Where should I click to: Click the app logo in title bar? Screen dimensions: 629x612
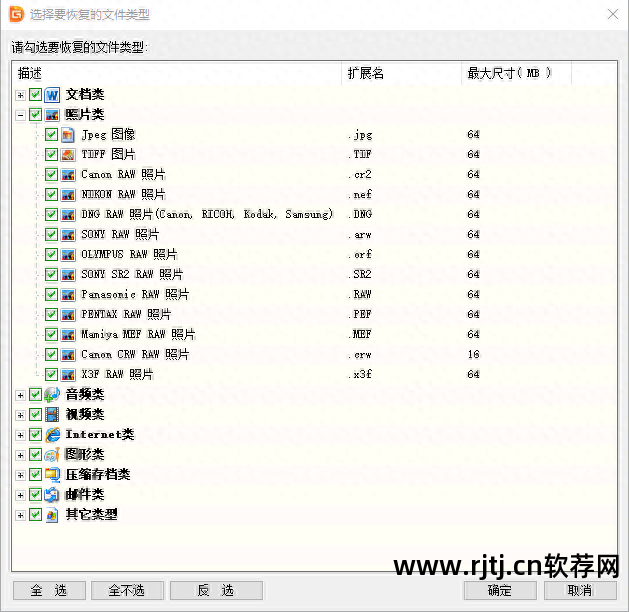coord(17,14)
